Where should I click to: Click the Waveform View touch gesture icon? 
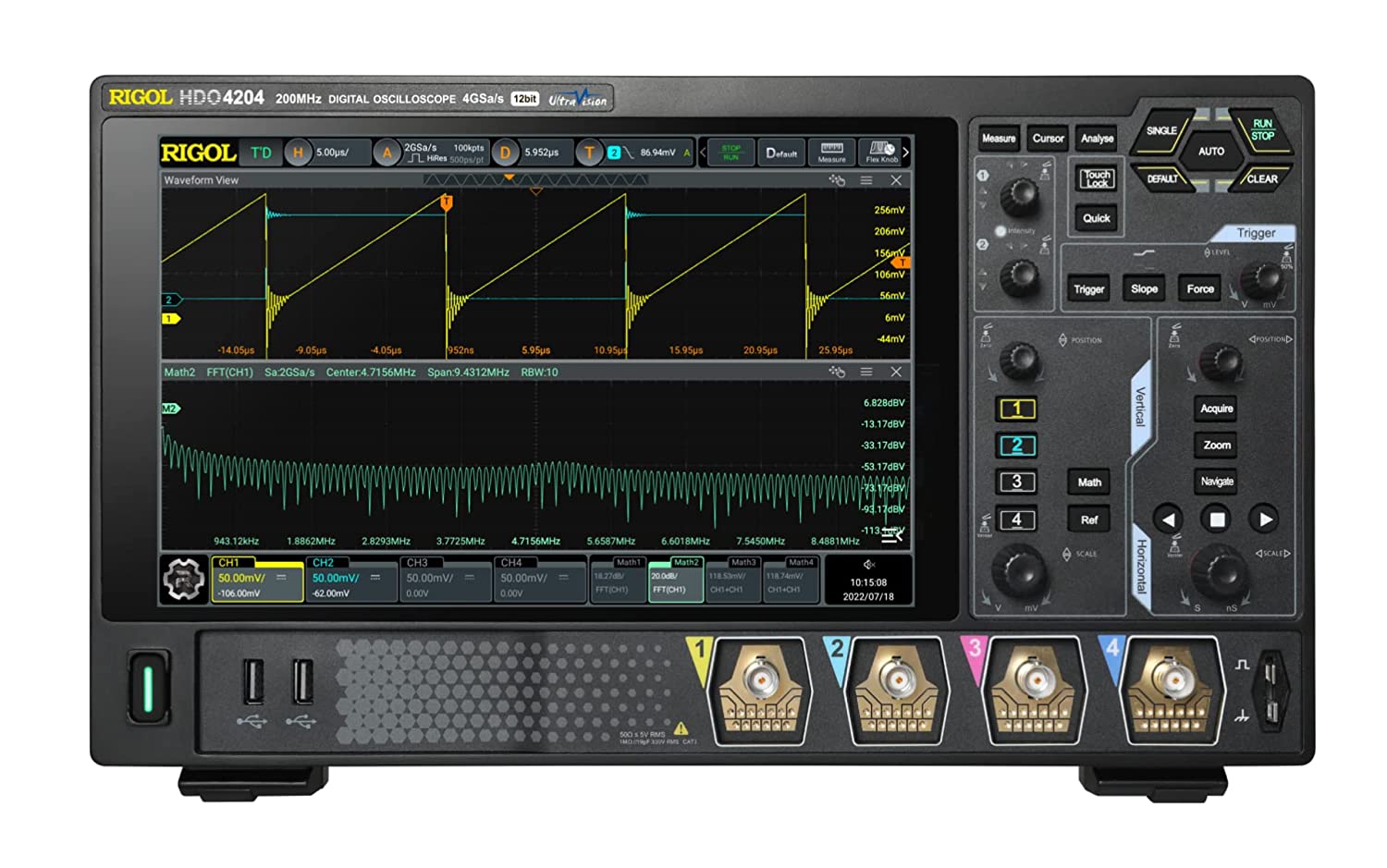(x=837, y=180)
